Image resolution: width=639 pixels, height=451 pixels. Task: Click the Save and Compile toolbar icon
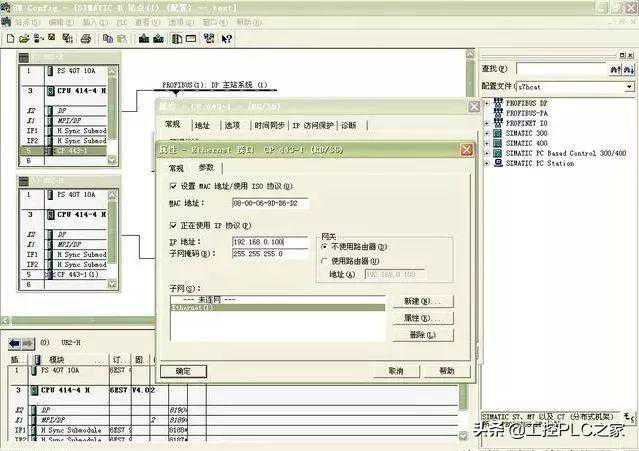pos(67,39)
